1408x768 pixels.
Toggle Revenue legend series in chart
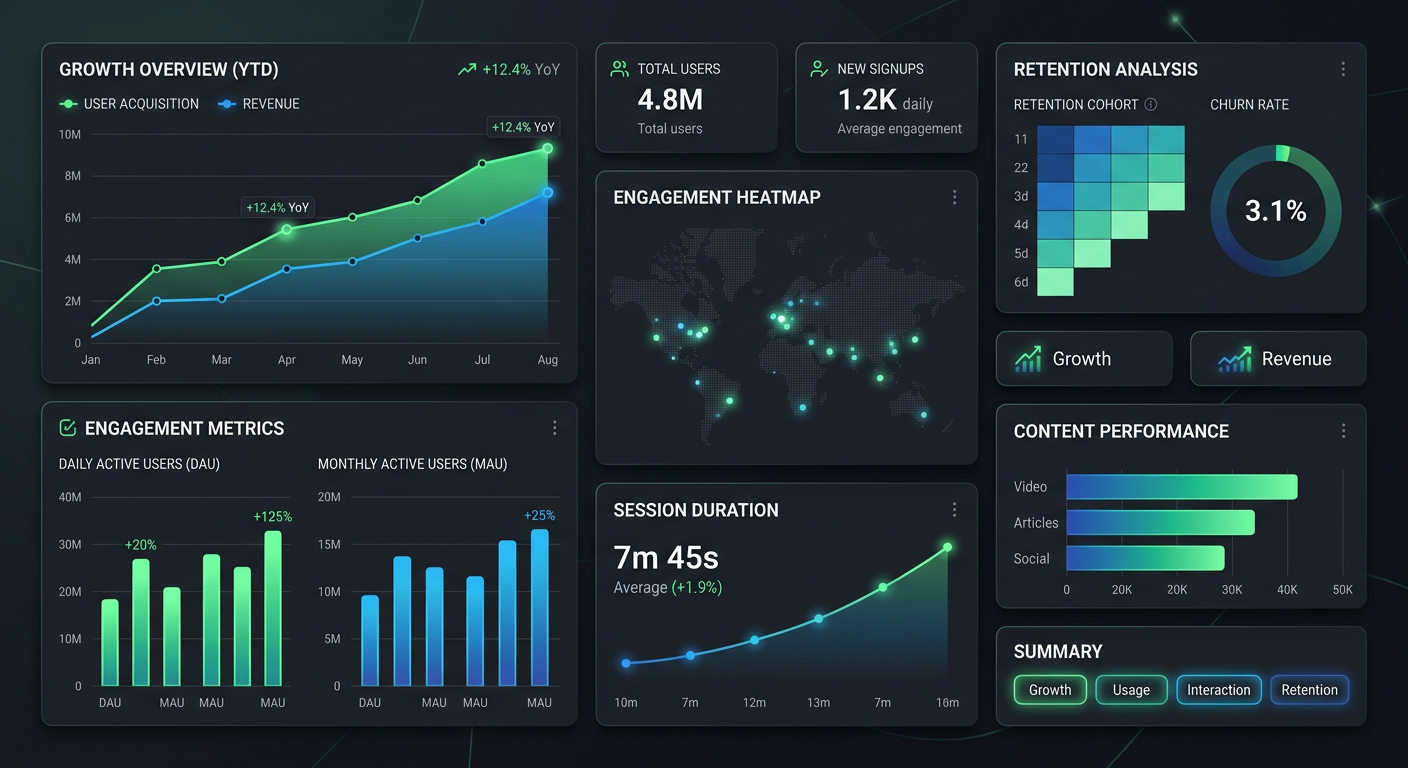click(258, 104)
